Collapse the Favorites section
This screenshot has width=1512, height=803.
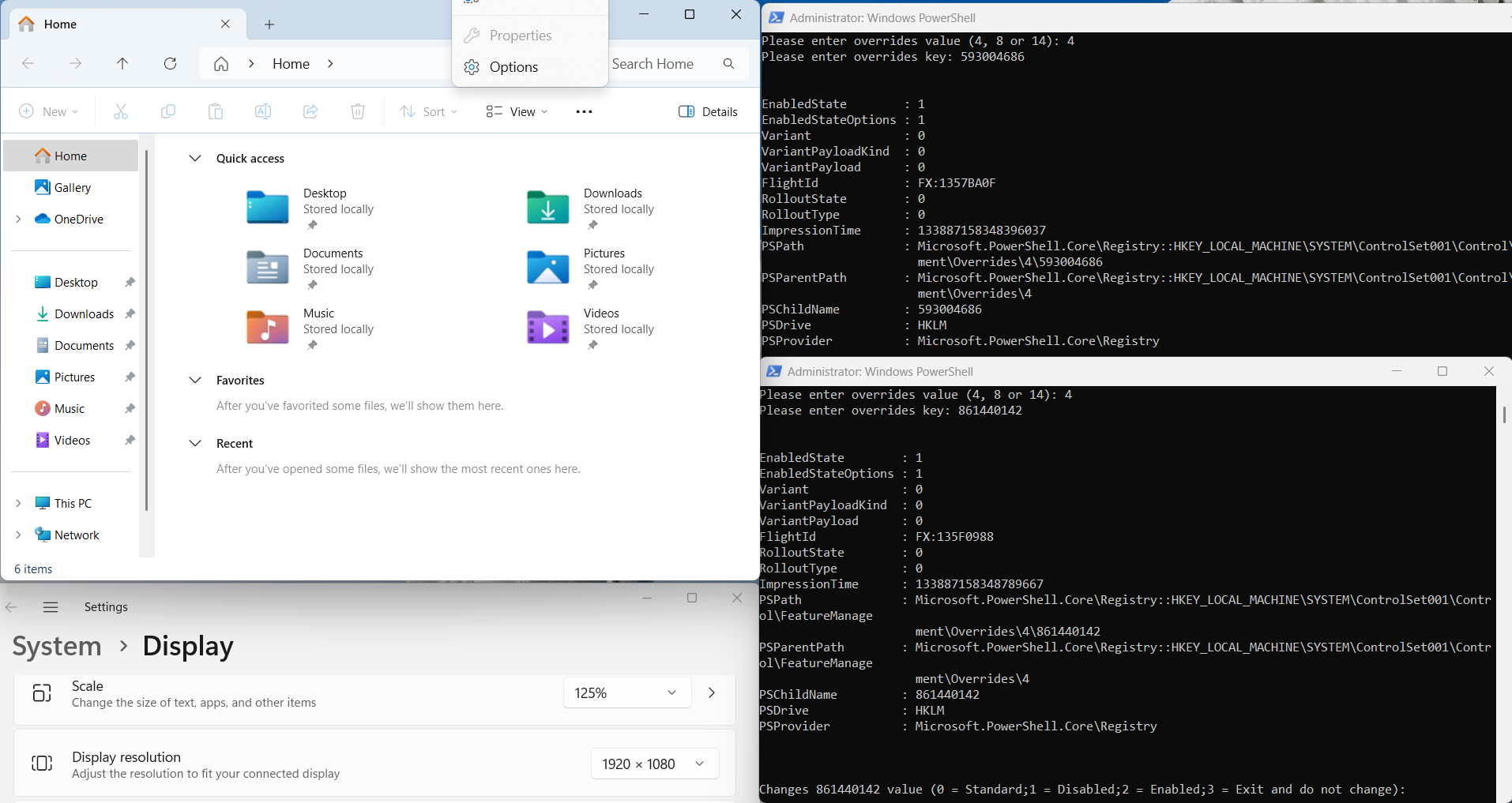[x=195, y=381]
